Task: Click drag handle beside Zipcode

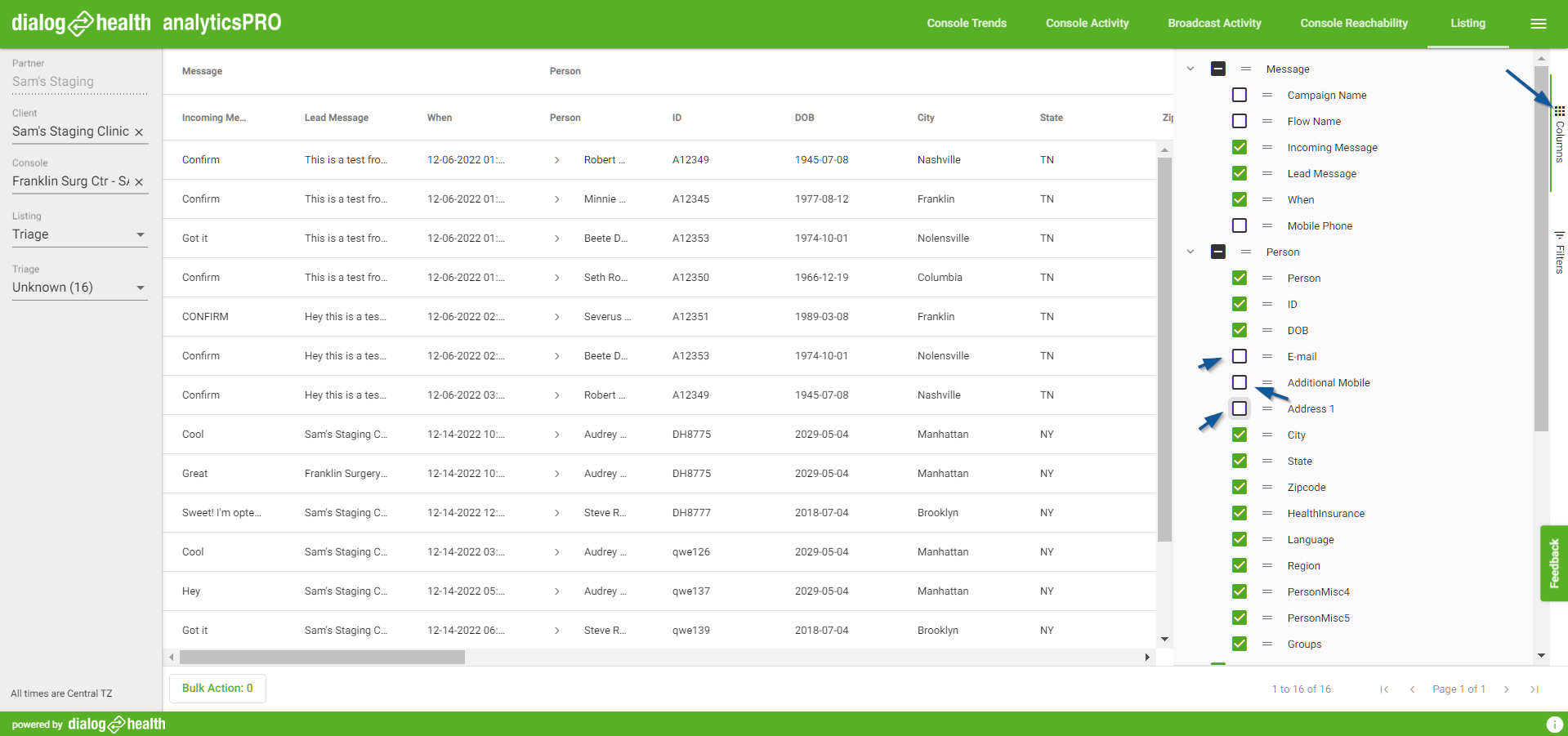Action: point(1267,488)
